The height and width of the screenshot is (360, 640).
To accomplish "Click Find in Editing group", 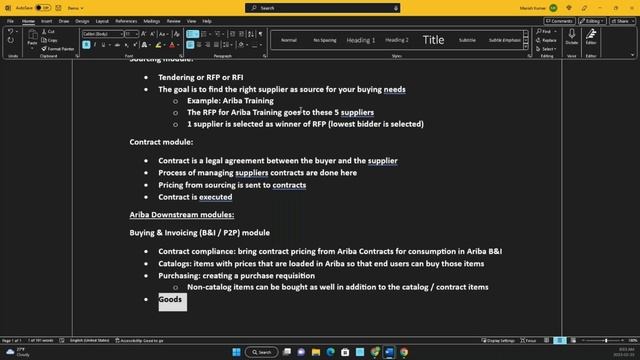I will pyautogui.click(x=546, y=31).
